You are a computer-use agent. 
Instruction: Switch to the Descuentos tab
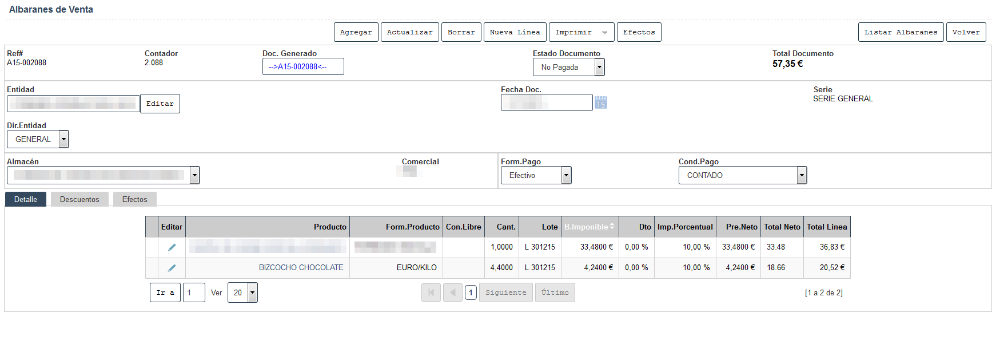coord(80,199)
